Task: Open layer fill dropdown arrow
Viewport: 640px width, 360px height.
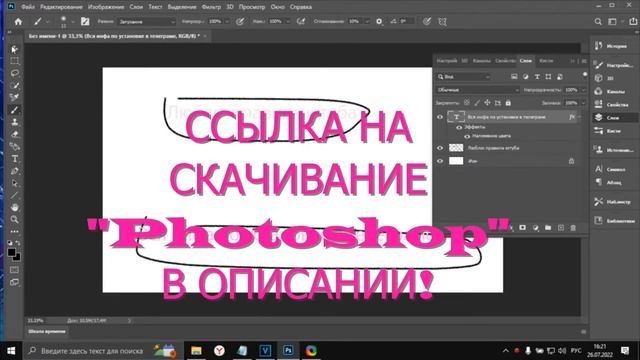Action: point(584,103)
